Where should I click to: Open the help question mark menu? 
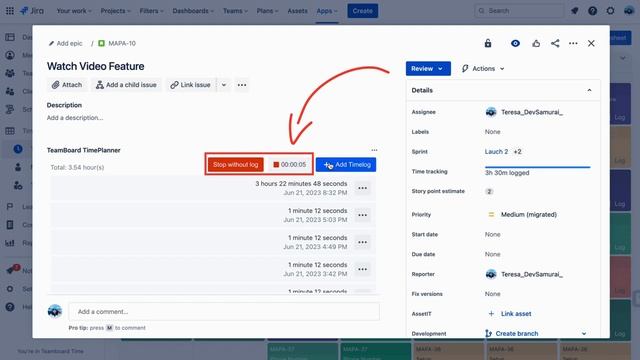click(x=593, y=11)
